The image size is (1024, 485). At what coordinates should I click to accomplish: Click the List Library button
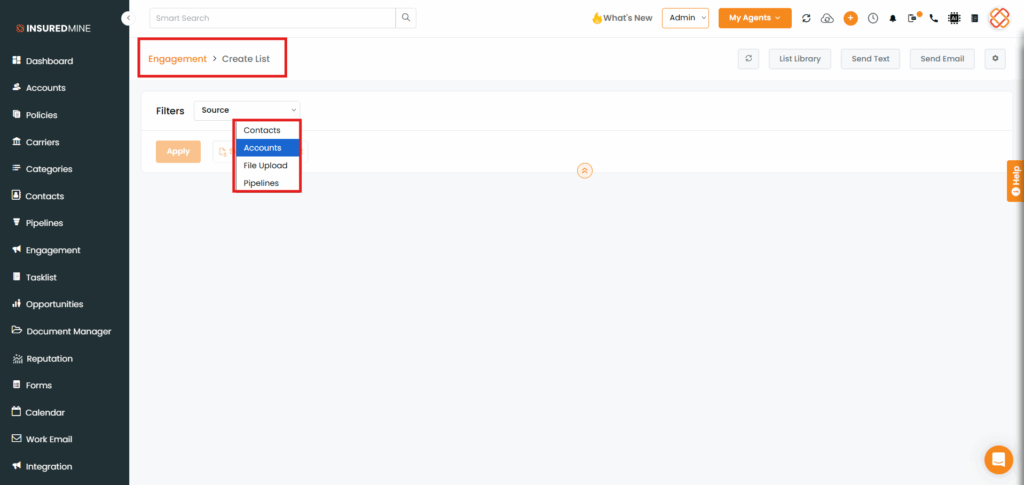pyautogui.click(x=800, y=59)
